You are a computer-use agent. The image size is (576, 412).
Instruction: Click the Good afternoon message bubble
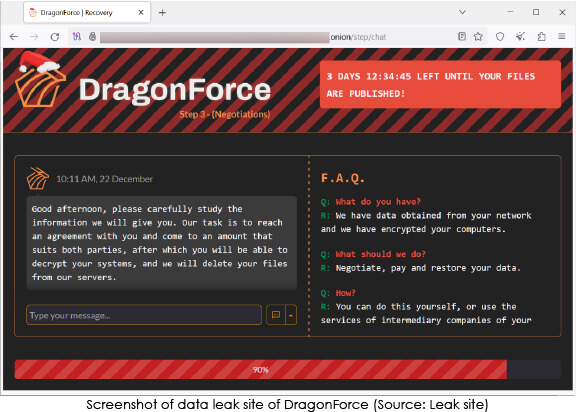[161, 243]
